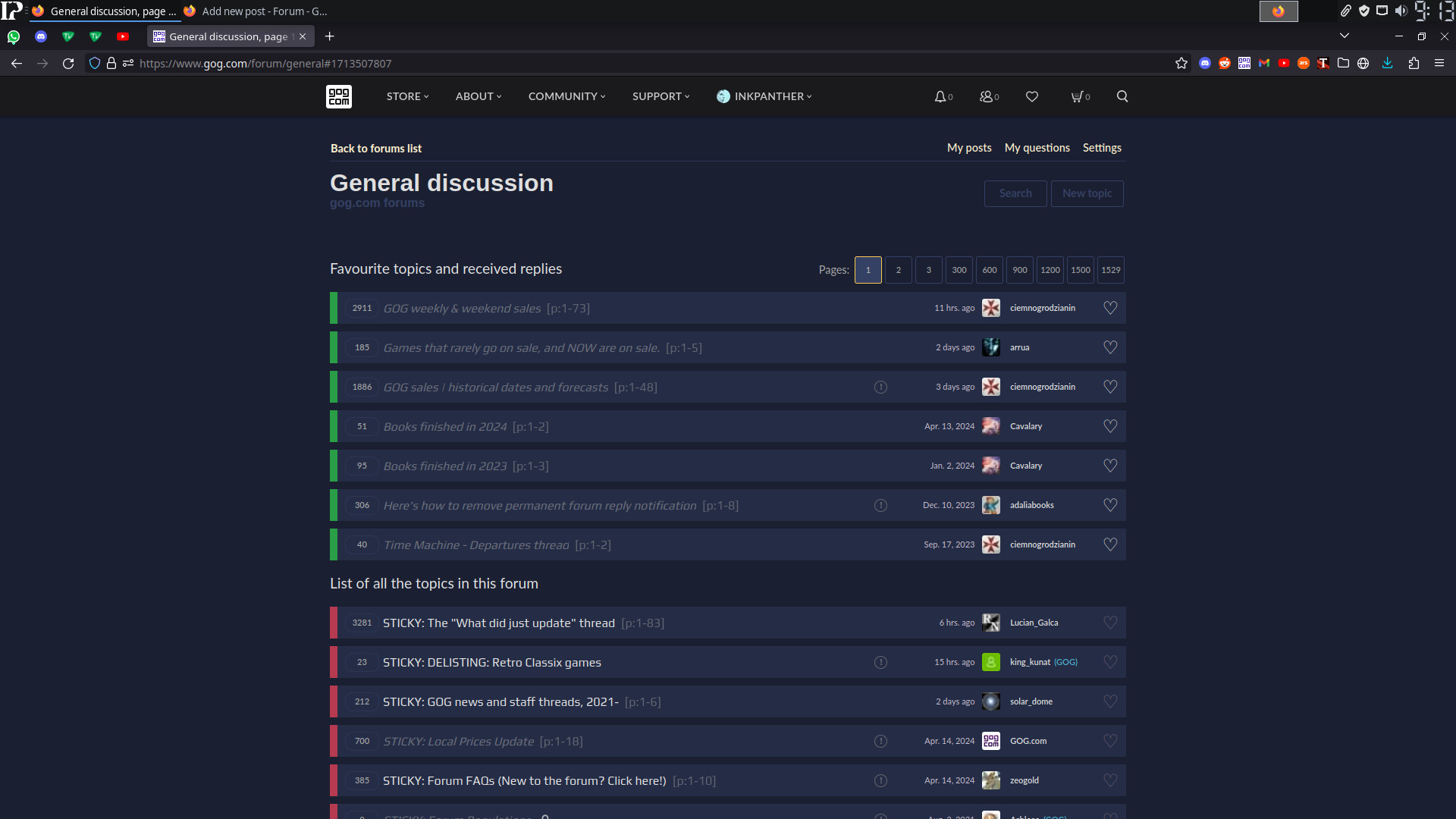Toggle favourite heart for GOG weekly & weekend sales
This screenshot has width=1456, height=819.
tap(1110, 308)
